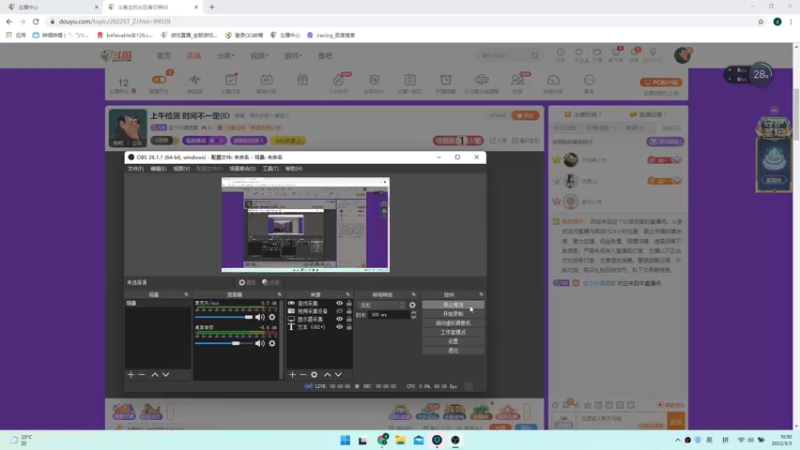
Task: Open Douyu viewing history clock icon
Action: point(560,55)
